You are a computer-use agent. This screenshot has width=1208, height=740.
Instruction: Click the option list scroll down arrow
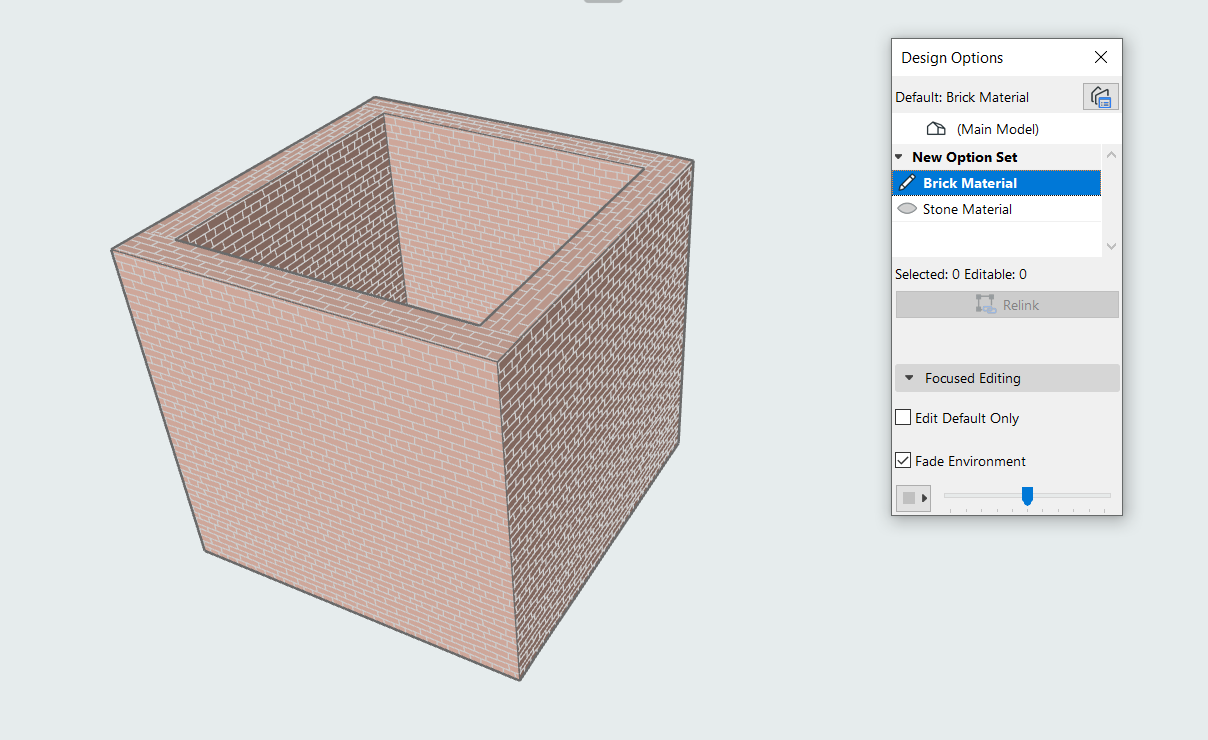coord(1111,246)
